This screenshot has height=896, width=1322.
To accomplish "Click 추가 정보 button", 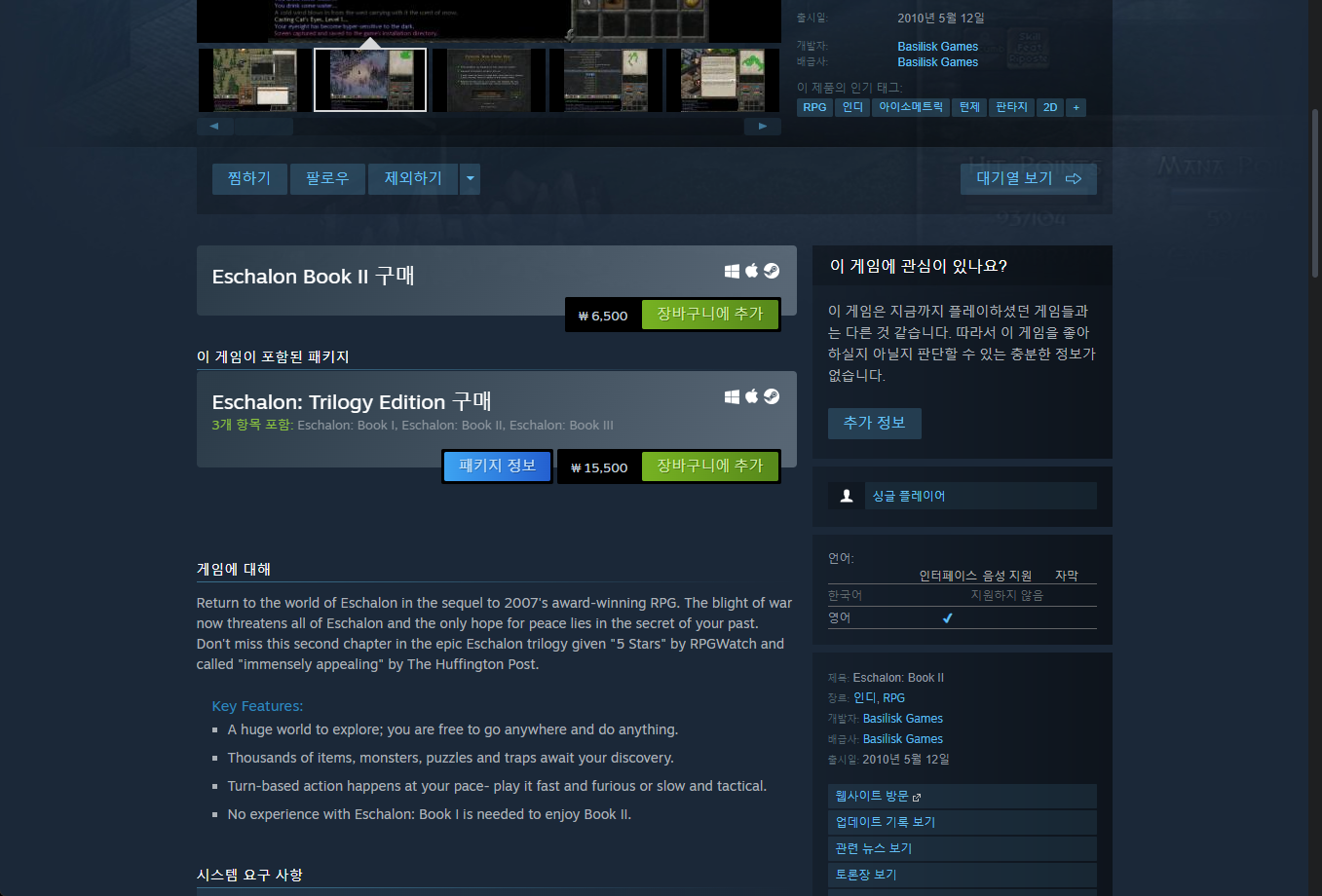I will click(874, 423).
